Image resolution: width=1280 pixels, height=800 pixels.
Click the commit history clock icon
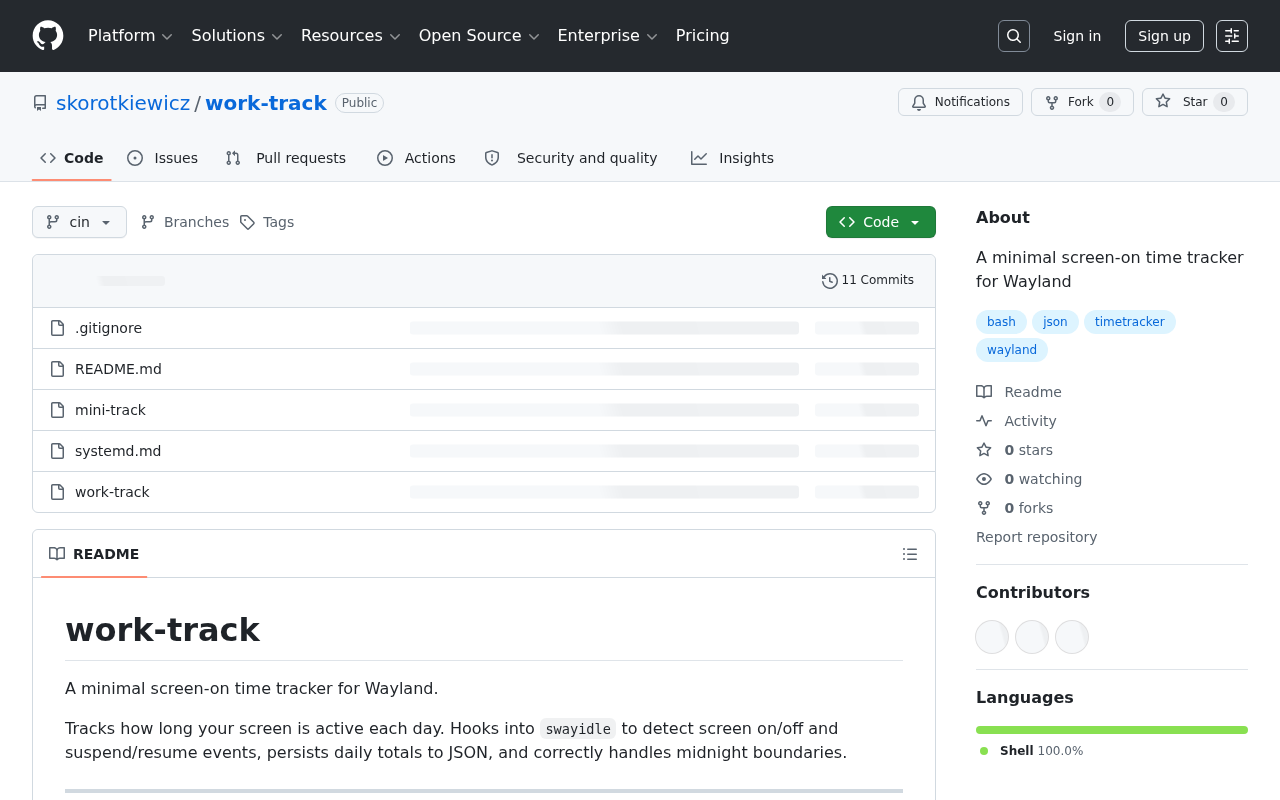tap(830, 281)
